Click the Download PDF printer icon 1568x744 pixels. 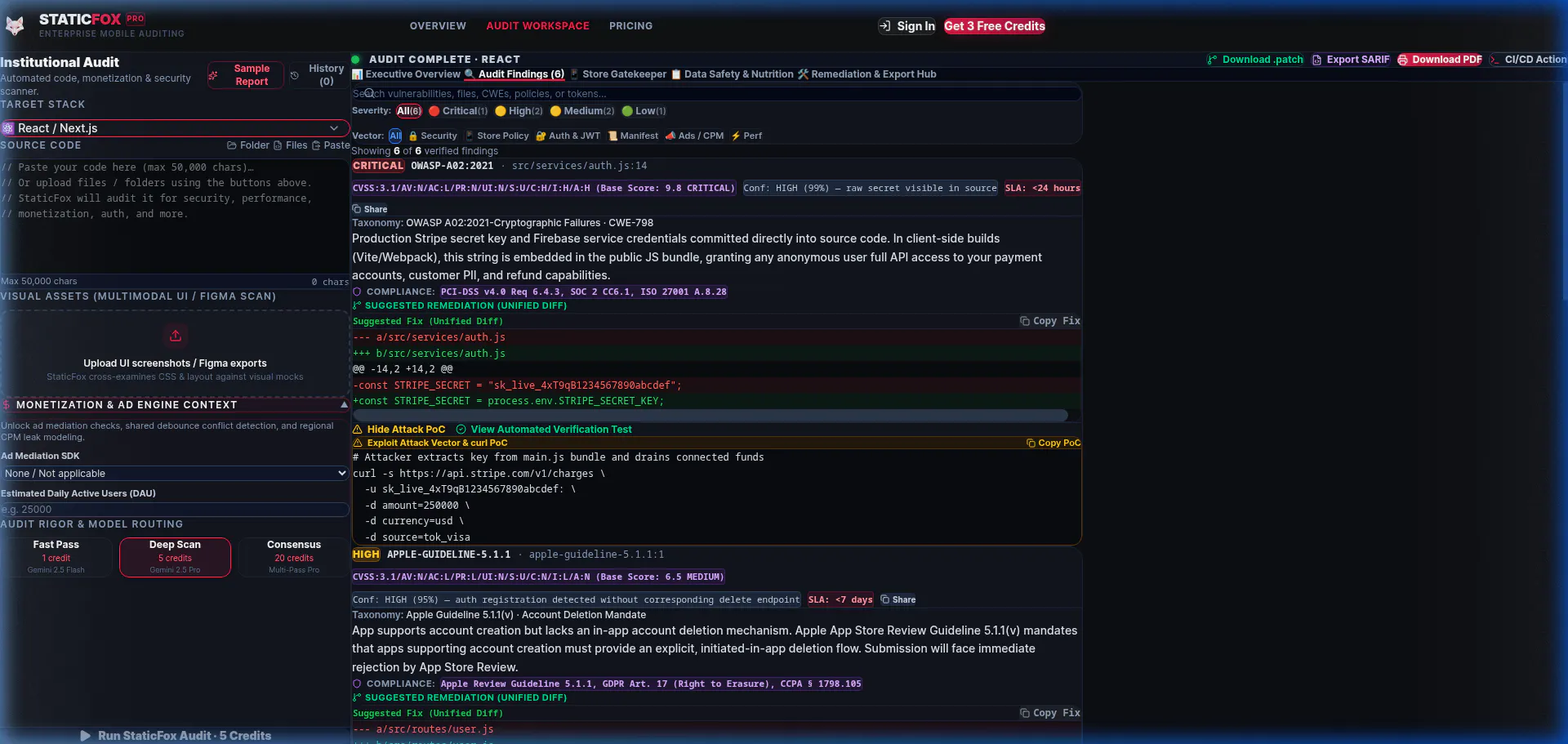[1403, 60]
